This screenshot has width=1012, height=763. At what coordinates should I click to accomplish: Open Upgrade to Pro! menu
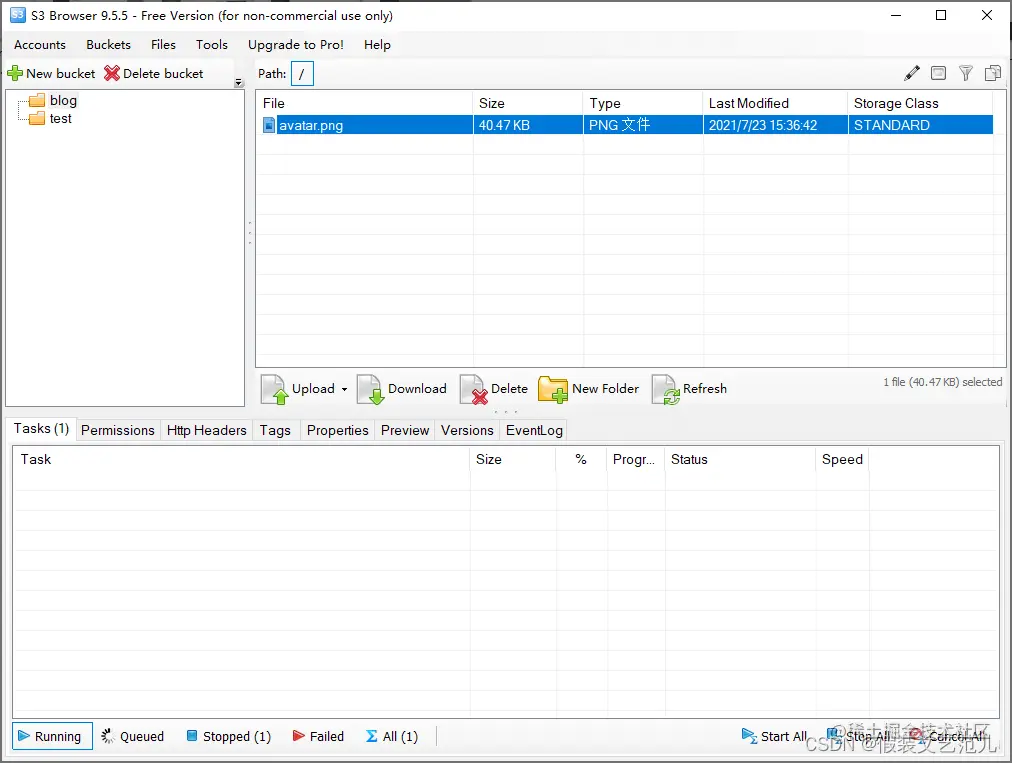(x=296, y=45)
